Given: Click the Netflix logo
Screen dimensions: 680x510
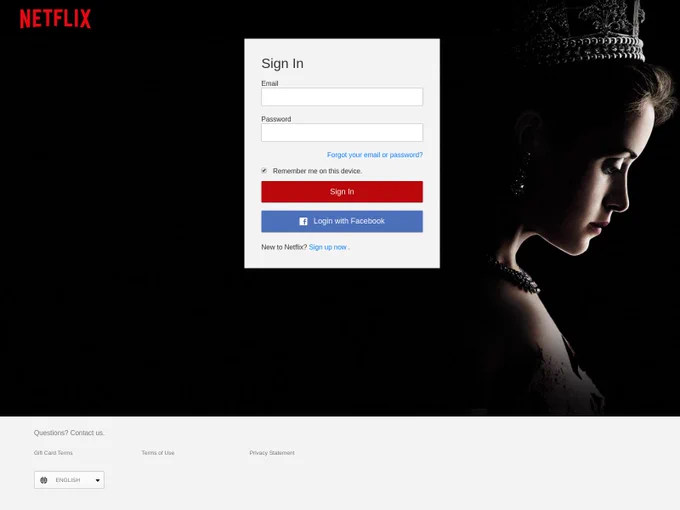Looking at the screenshot, I should coord(56,19).
